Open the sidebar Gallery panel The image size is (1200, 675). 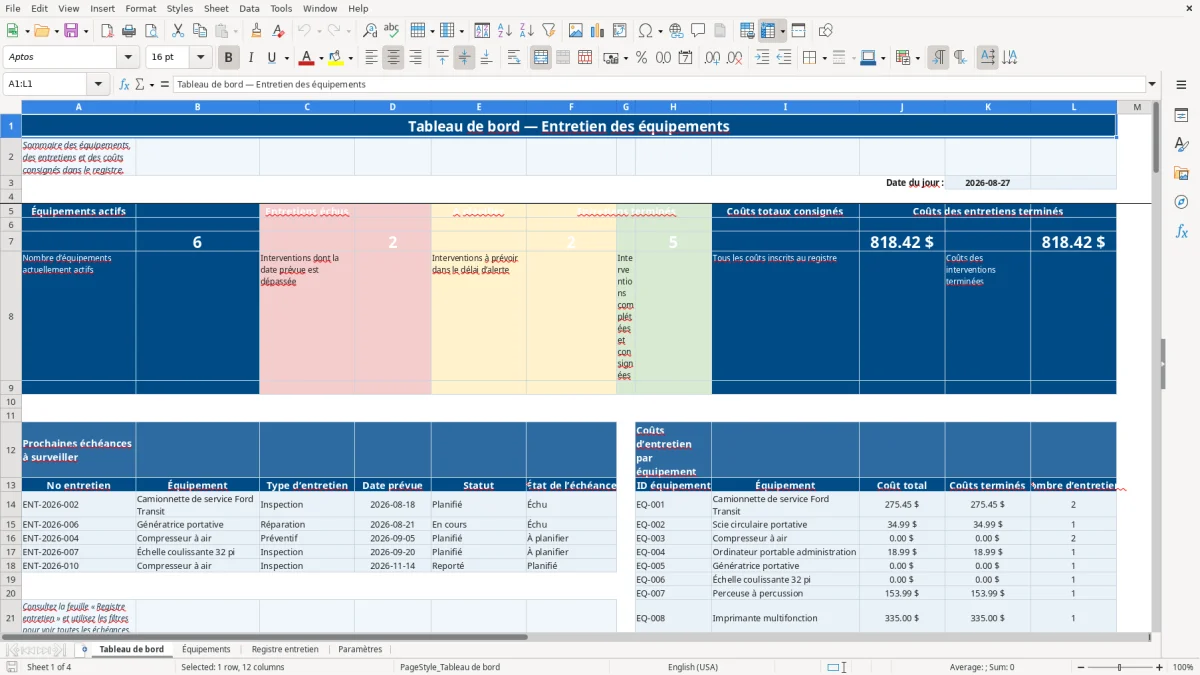pos(1181,173)
